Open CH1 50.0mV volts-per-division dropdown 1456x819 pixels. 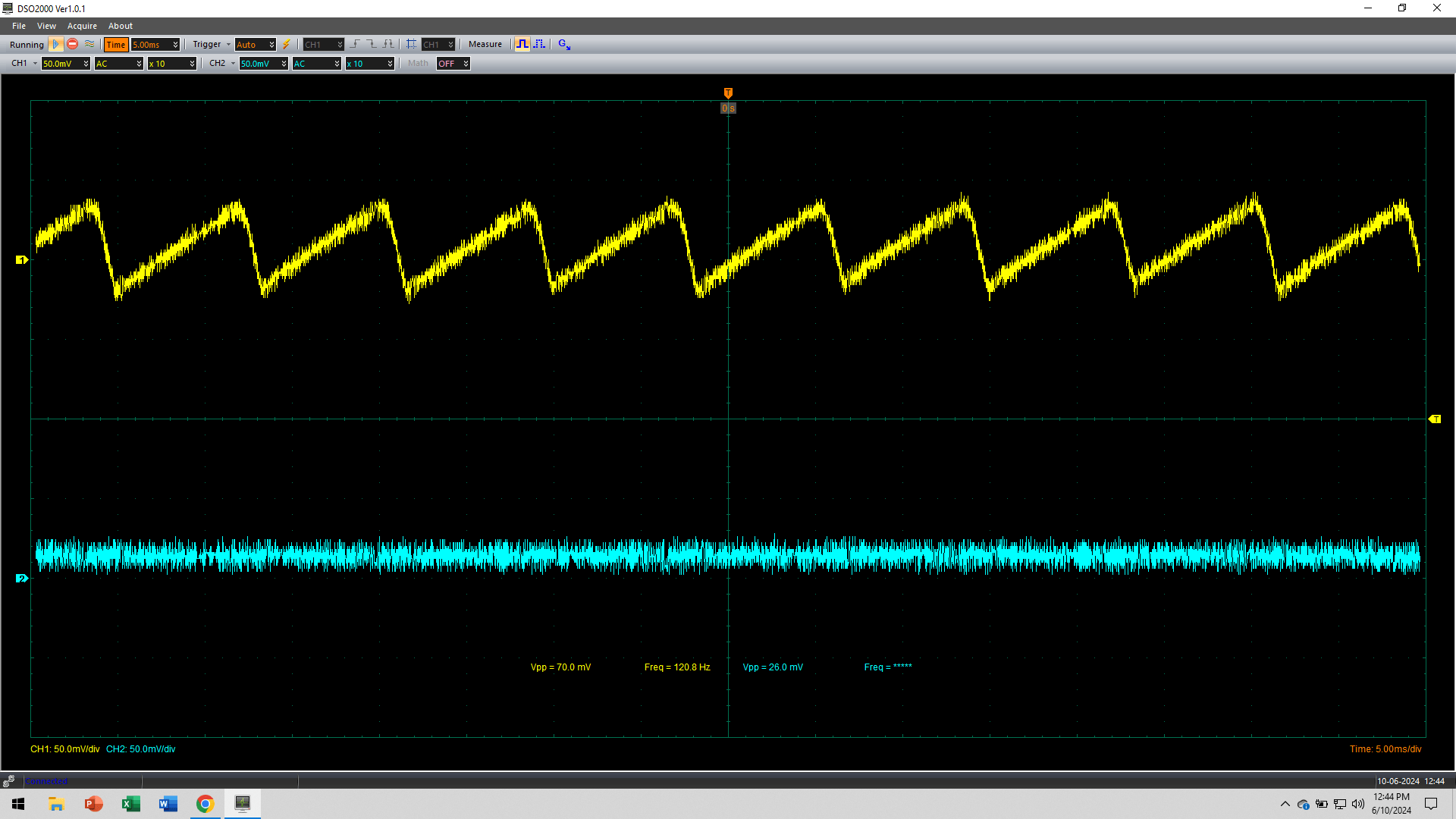point(66,64)
